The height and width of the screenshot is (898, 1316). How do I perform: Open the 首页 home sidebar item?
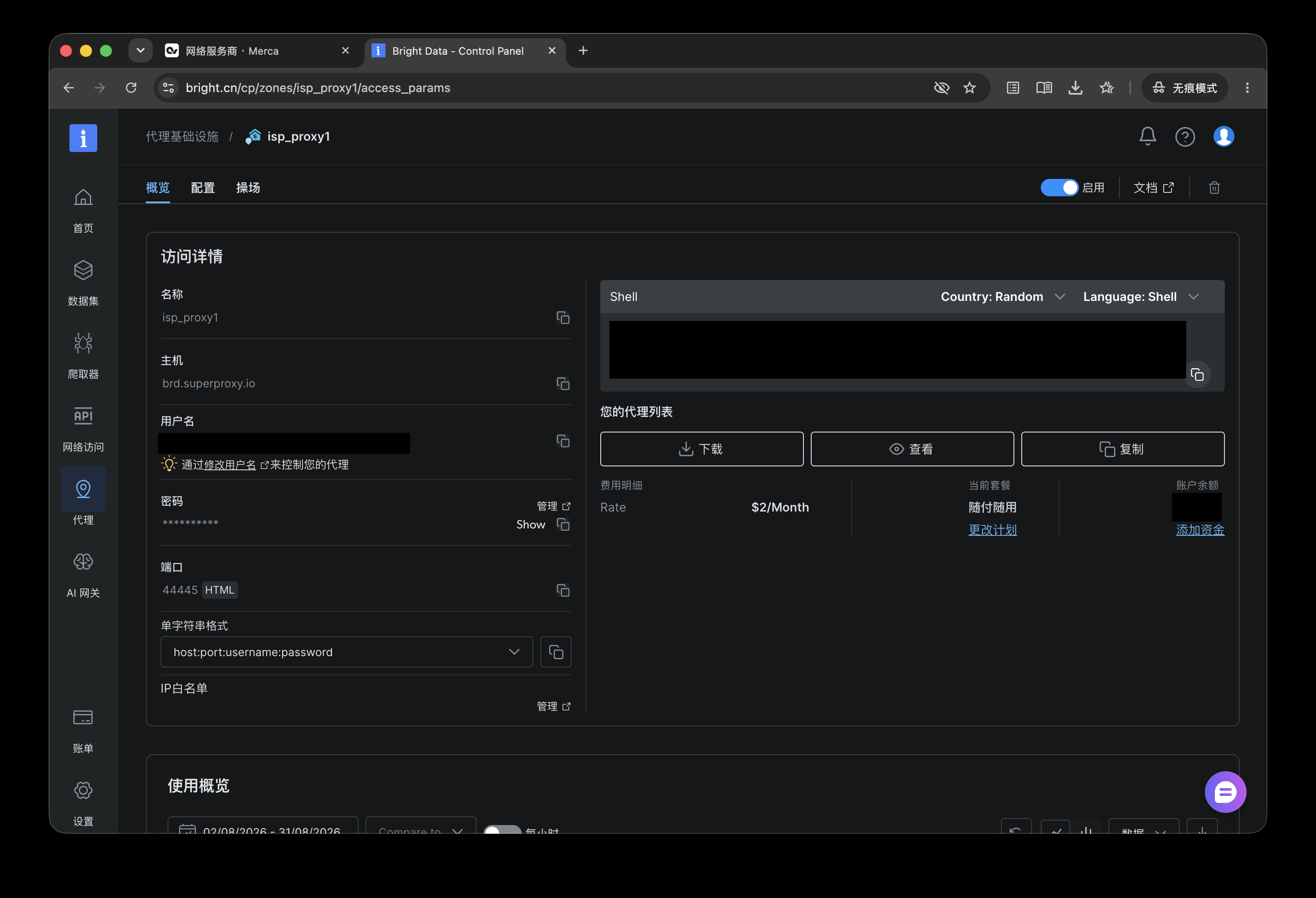click(x=83, y=210)
